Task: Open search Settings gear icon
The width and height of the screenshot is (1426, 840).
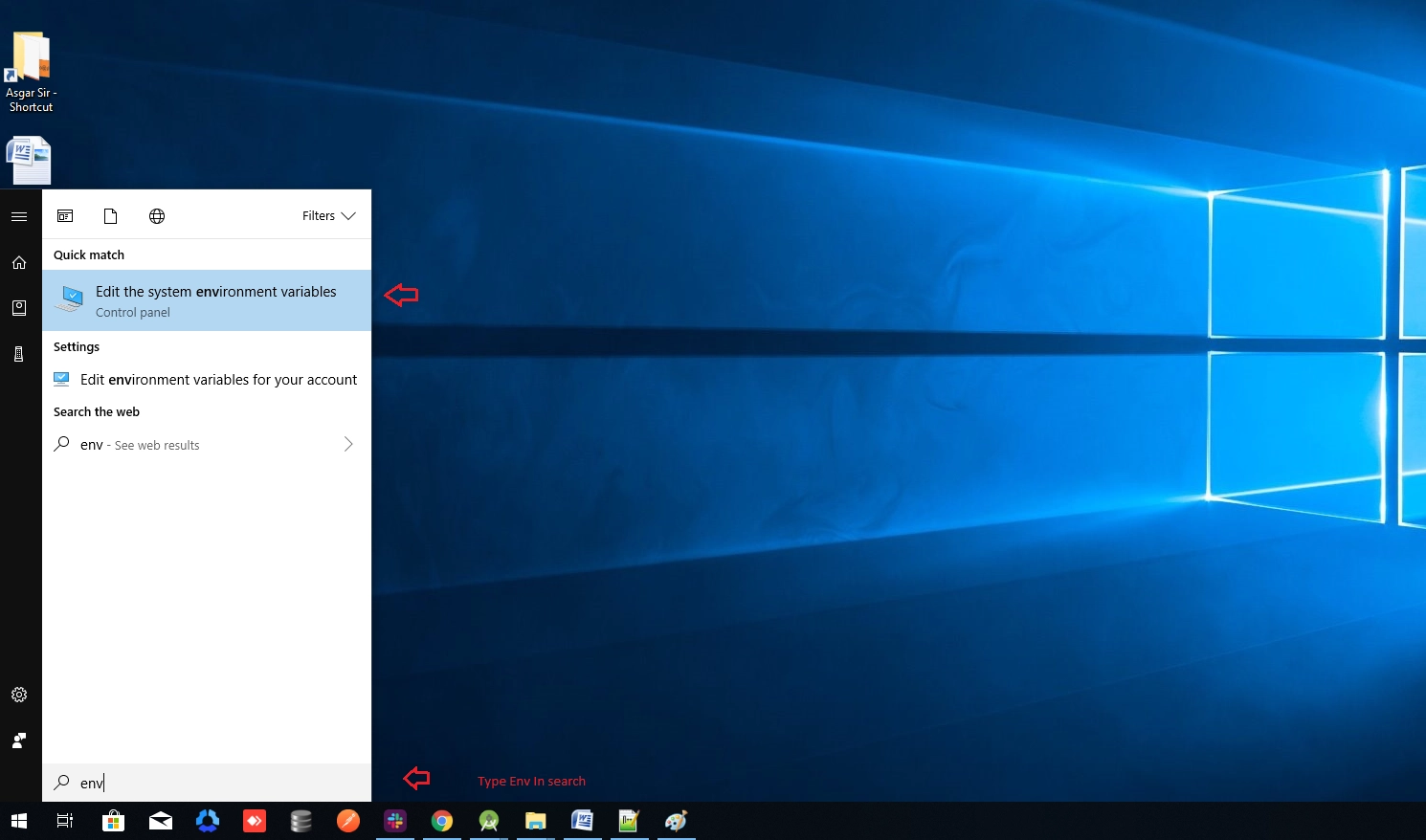Action: pos(19,695)
